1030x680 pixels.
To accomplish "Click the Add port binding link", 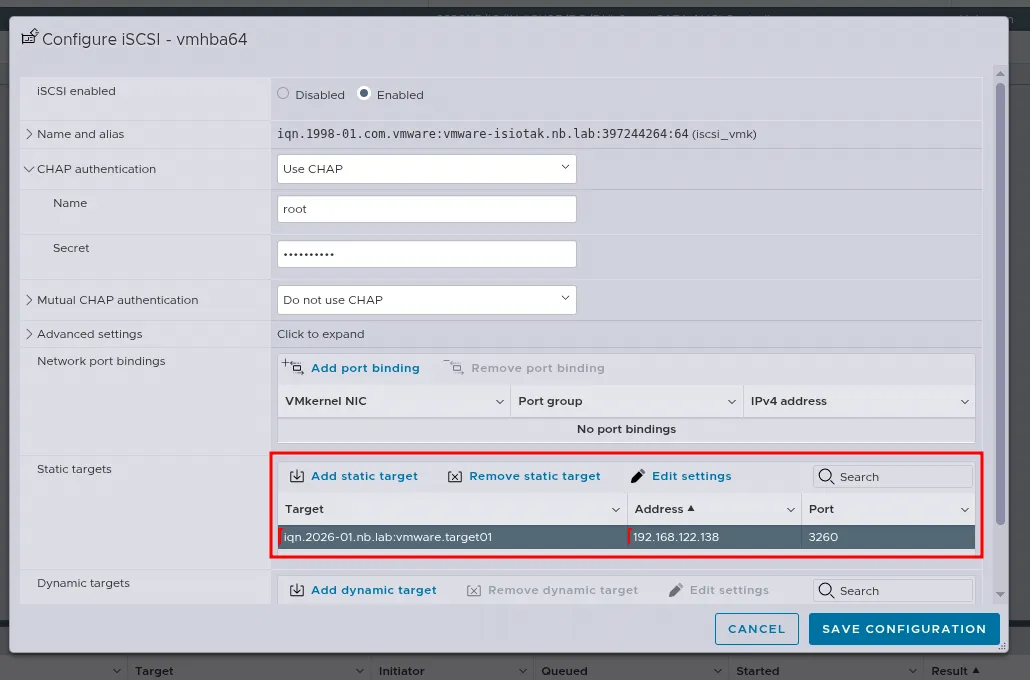I will [365, 368].
